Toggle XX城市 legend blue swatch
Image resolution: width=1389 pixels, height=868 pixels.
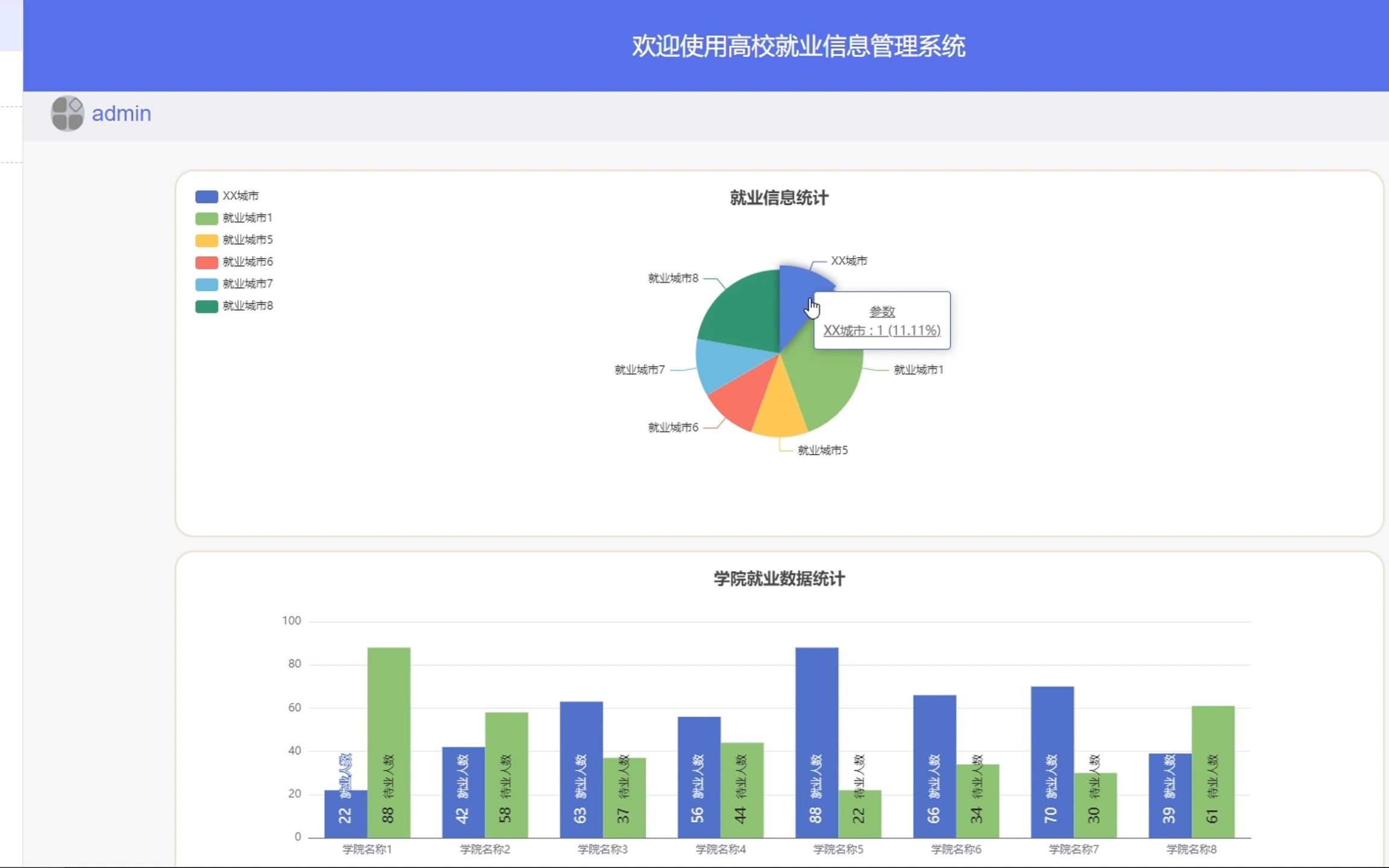[206, 197]
